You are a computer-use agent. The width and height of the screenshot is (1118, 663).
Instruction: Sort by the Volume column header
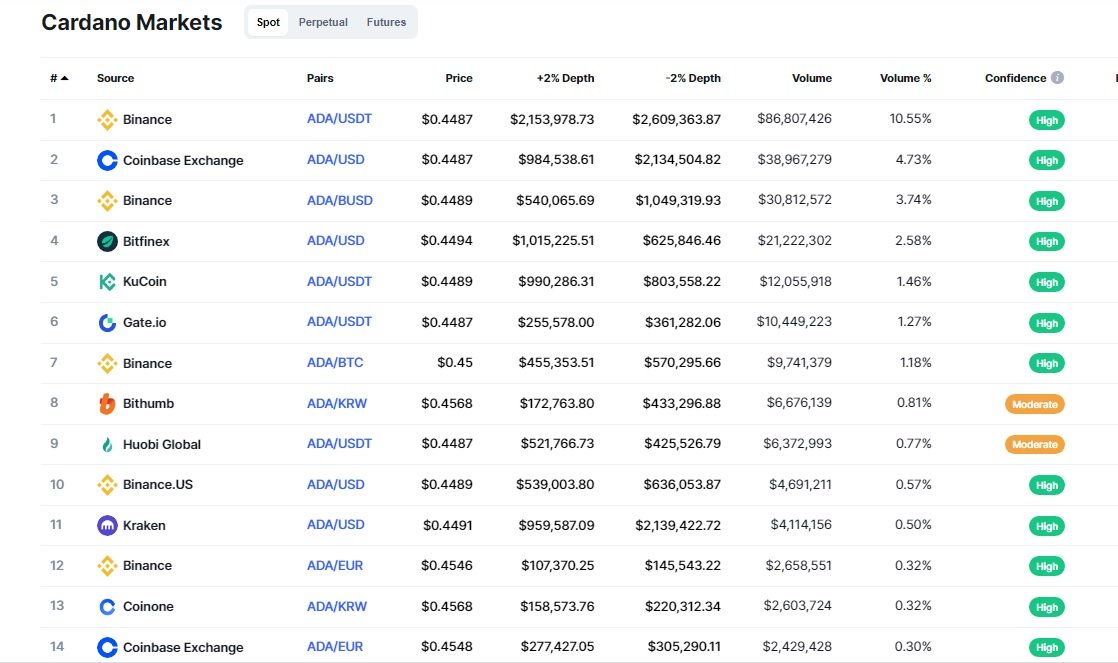tap(812, 78)
